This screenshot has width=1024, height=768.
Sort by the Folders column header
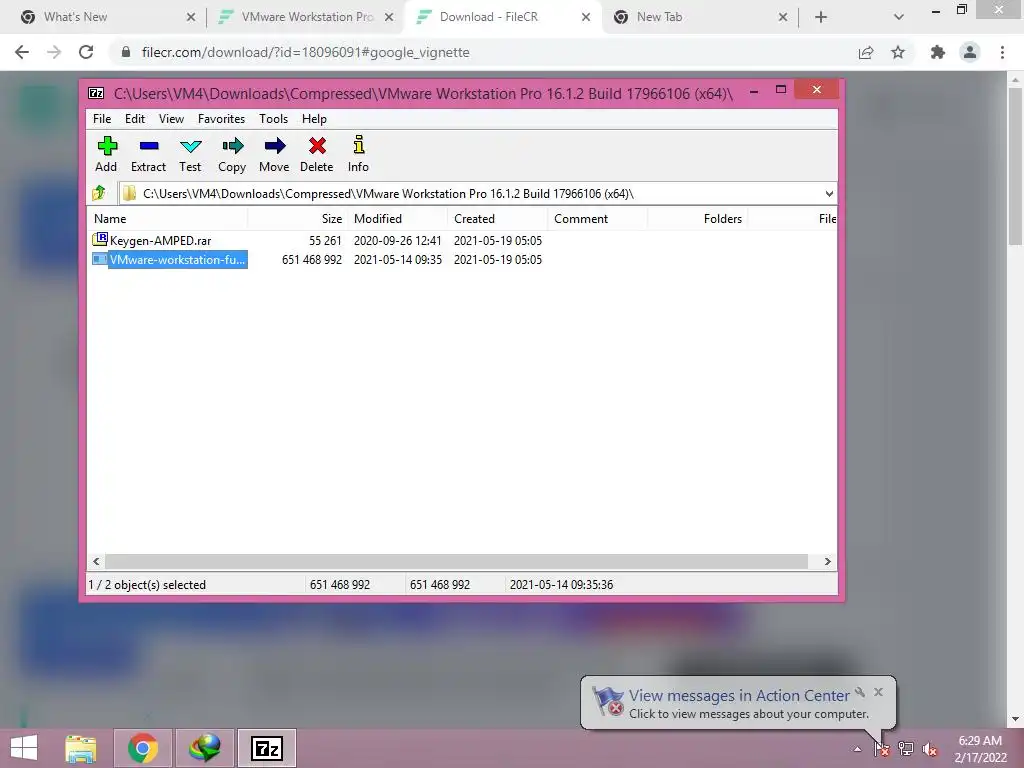(x=698, y=219)
